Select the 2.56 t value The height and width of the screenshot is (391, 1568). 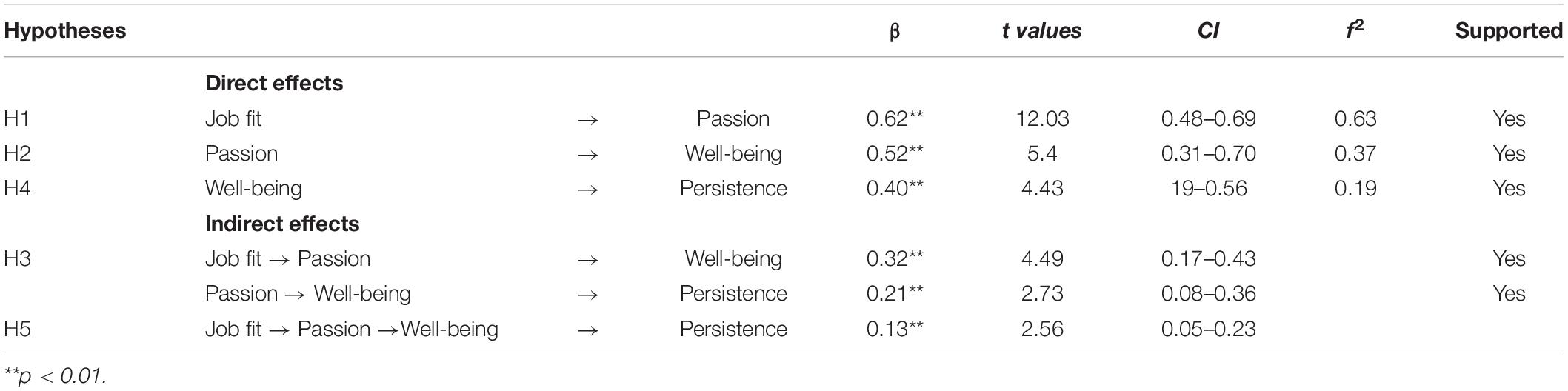[x=1041, y=329]
